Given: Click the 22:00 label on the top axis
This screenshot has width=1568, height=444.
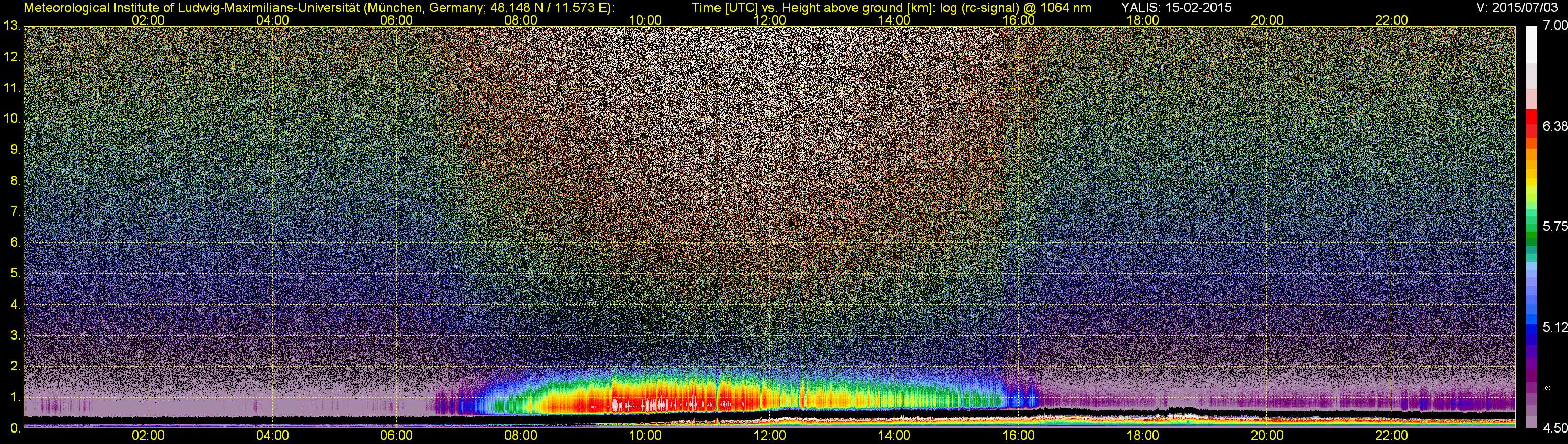Looking at the screenshot, I should coord(1391,20).
